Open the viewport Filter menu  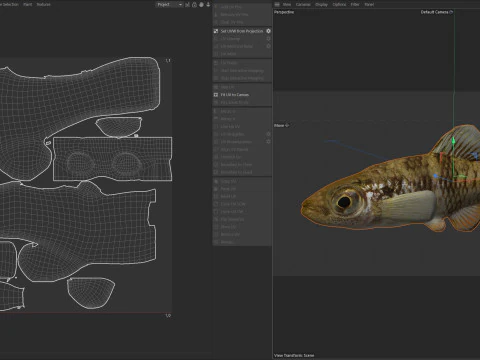[355, 4]
